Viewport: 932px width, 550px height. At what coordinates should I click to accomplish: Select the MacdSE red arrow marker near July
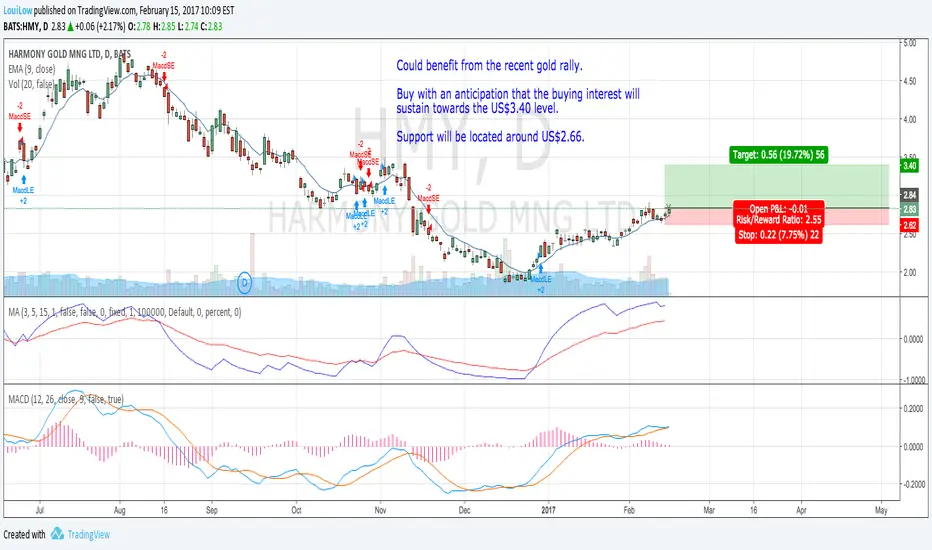[x=20, y=127]
